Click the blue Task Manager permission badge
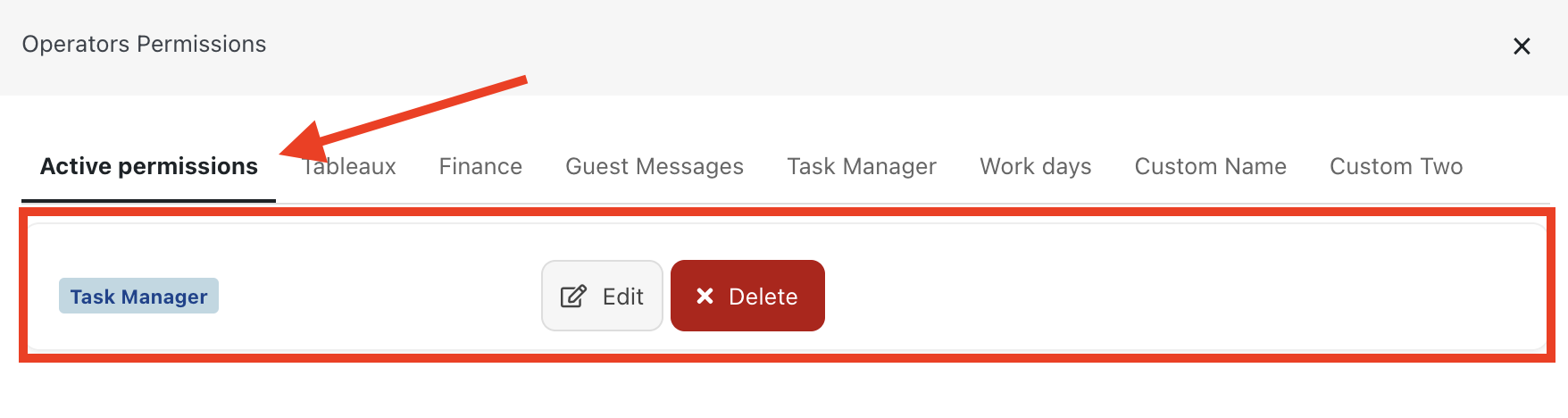 [x=138, y=297]
